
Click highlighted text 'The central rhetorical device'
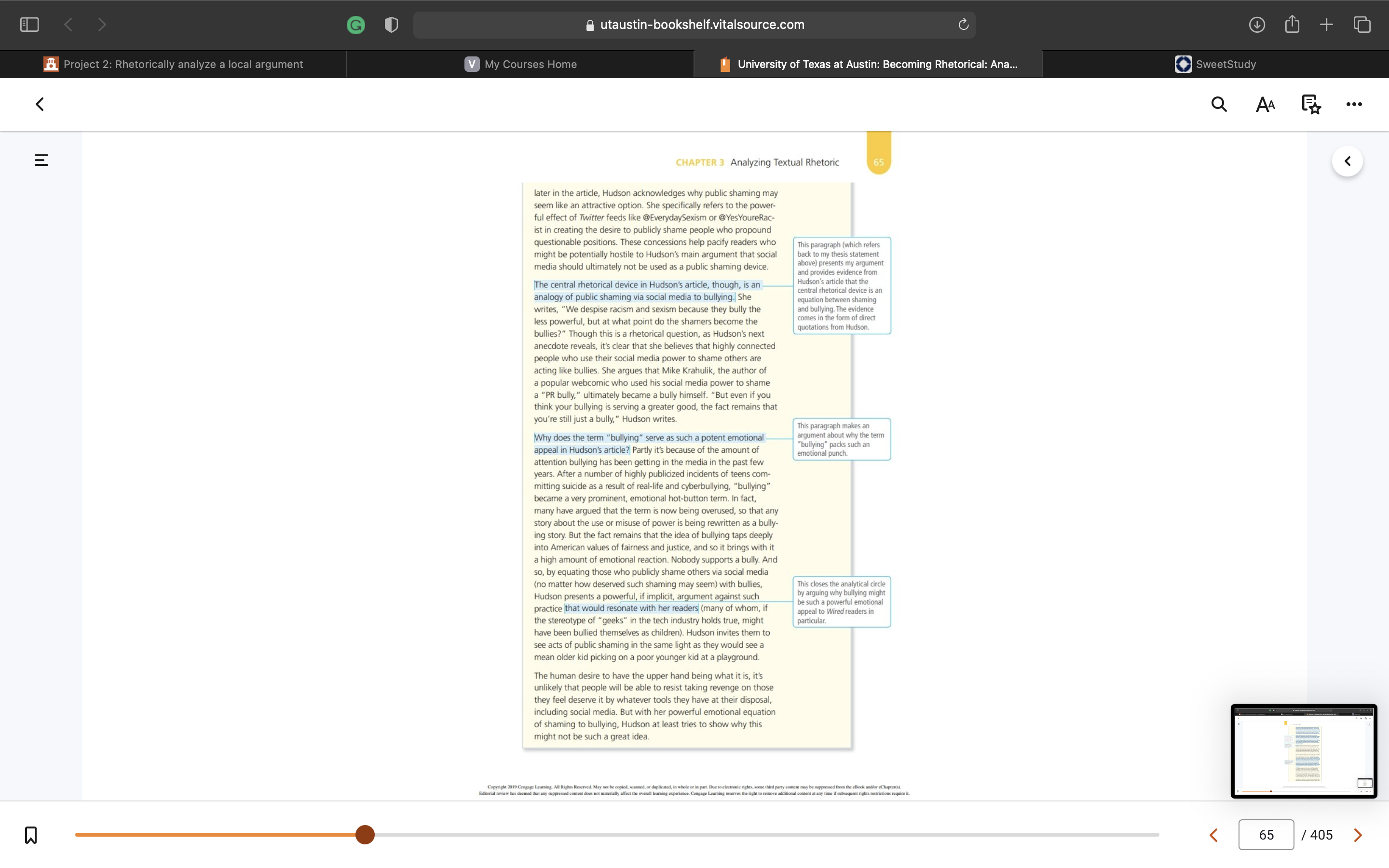(647, 291)
